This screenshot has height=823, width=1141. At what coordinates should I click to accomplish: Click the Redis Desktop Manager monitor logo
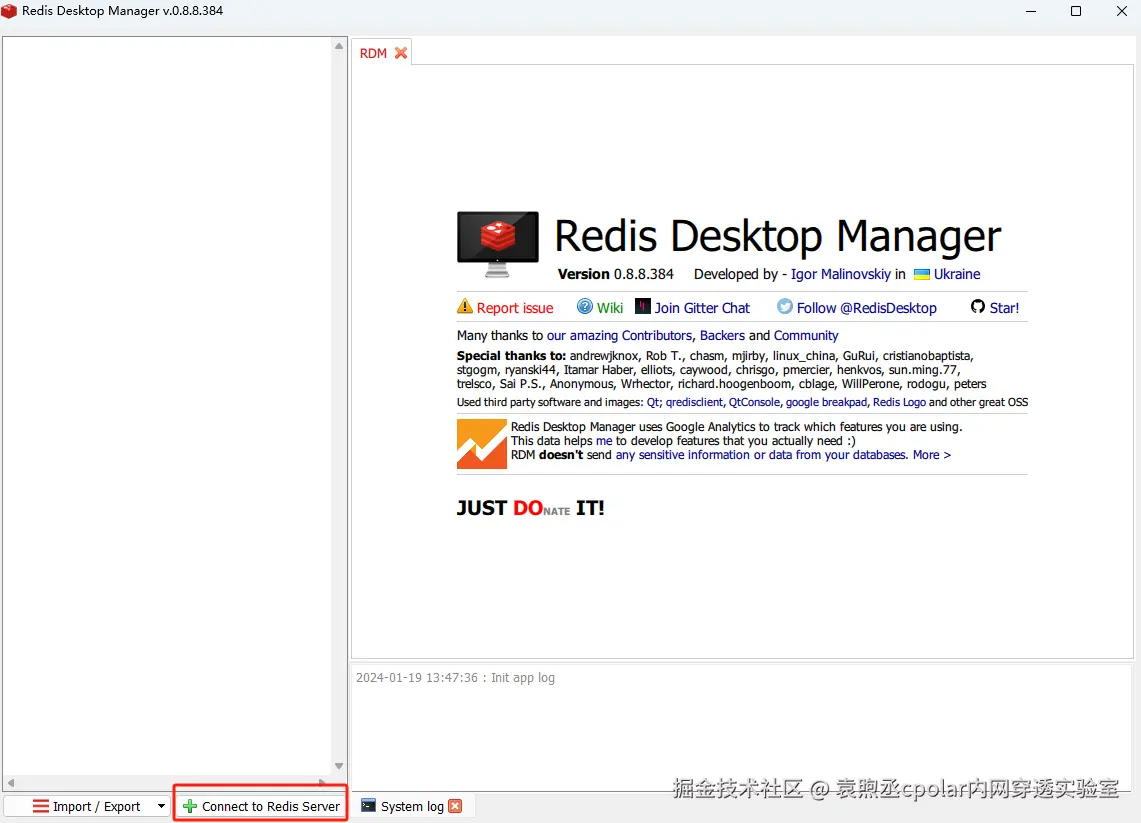pyautogui.click(x=498, y=244)
